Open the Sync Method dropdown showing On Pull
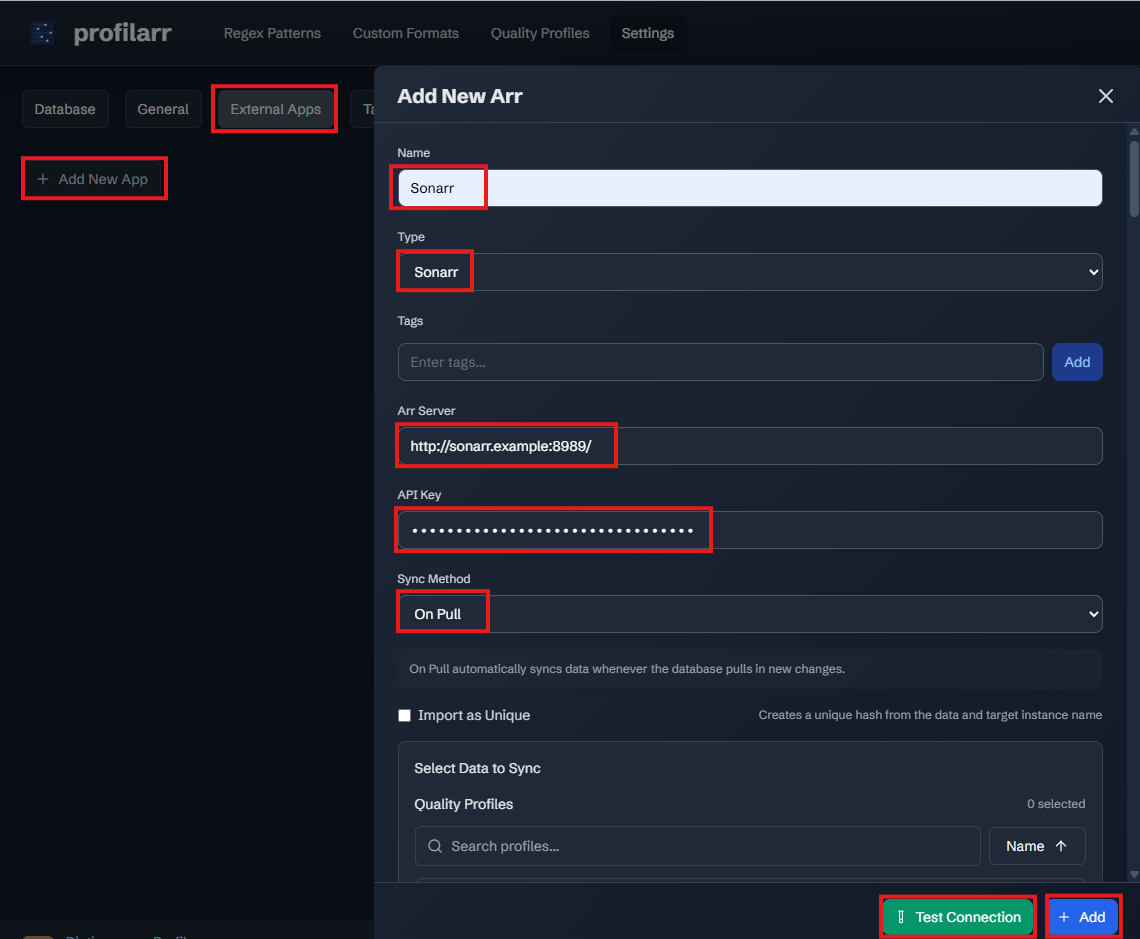The image size is (1140, 939). pos(750,614)
